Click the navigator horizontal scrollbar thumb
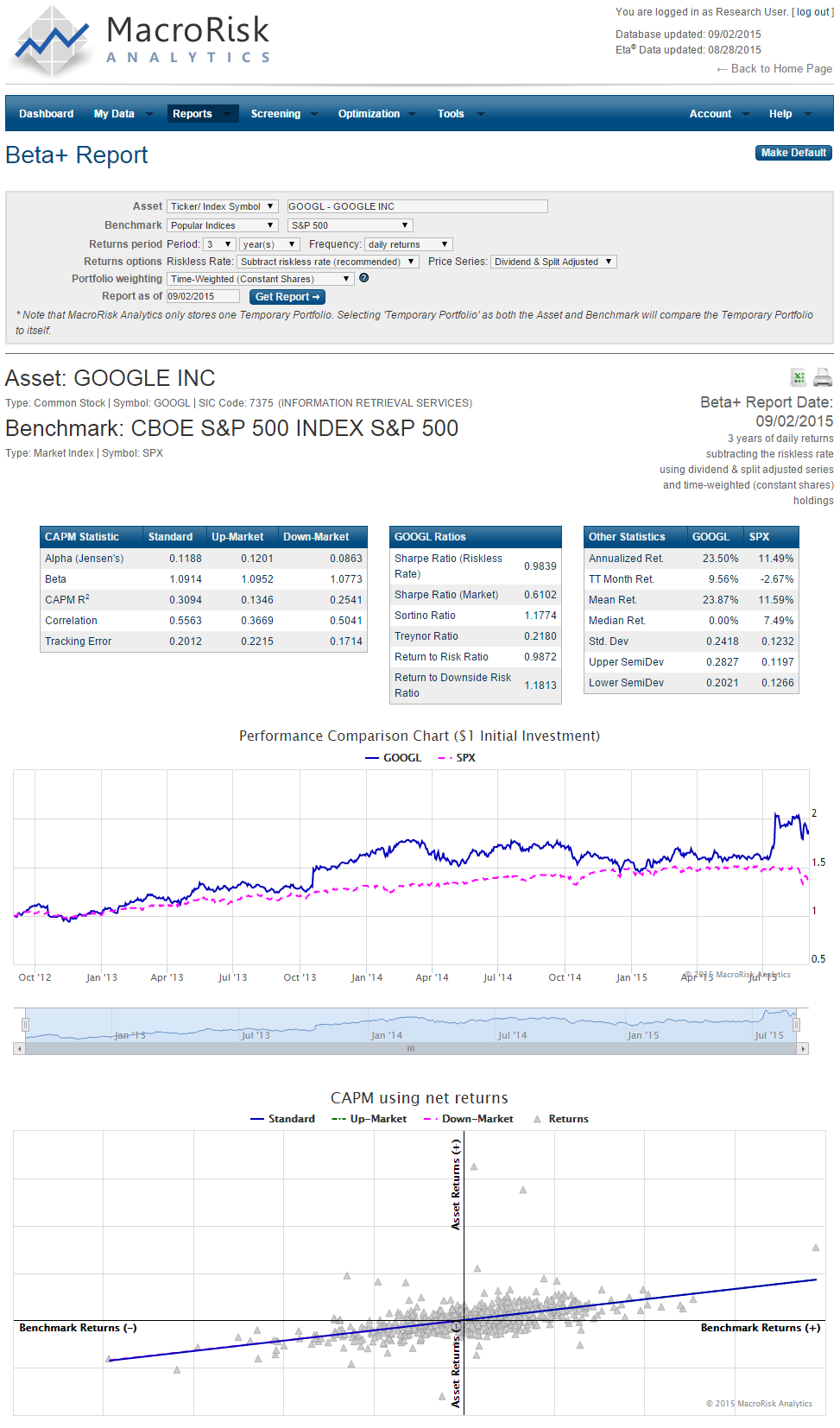This screenshot has width=840, height=1428. 411,1048
